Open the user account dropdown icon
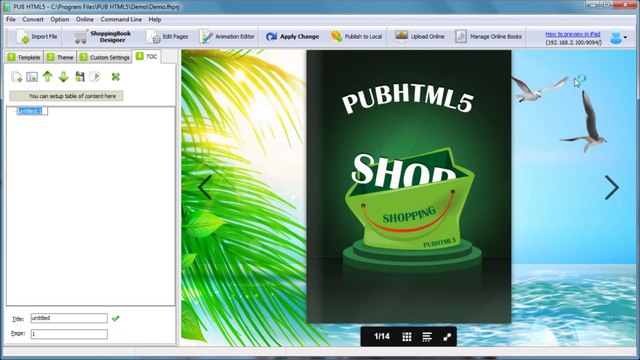 click(x=618, y=38)
